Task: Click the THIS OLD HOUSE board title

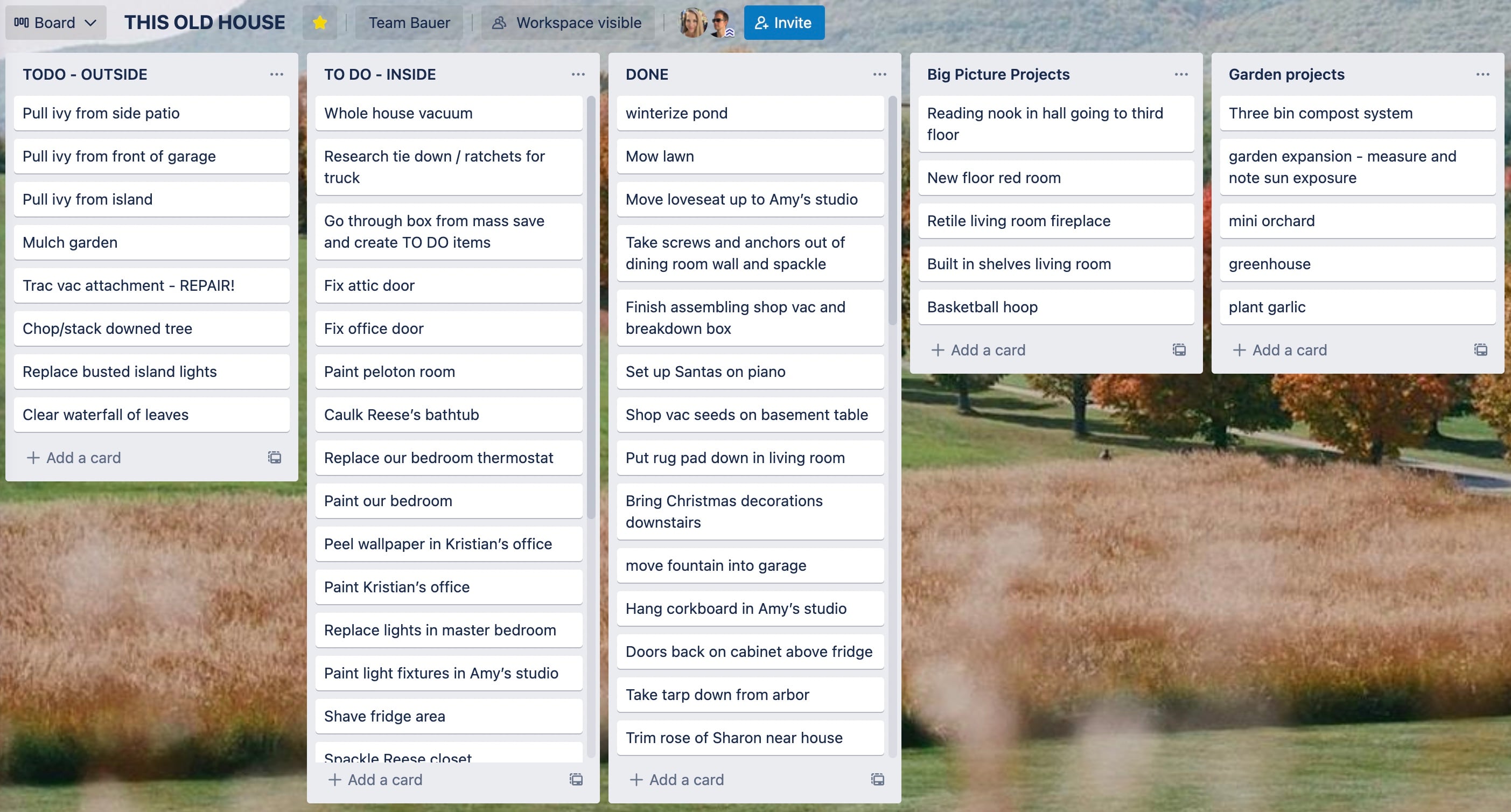Action: pos(205,23)
